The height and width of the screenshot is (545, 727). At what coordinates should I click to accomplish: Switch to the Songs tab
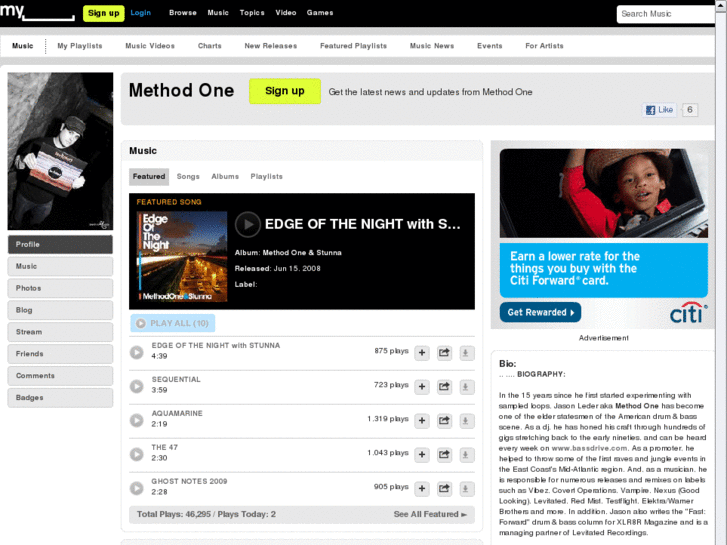188,177
